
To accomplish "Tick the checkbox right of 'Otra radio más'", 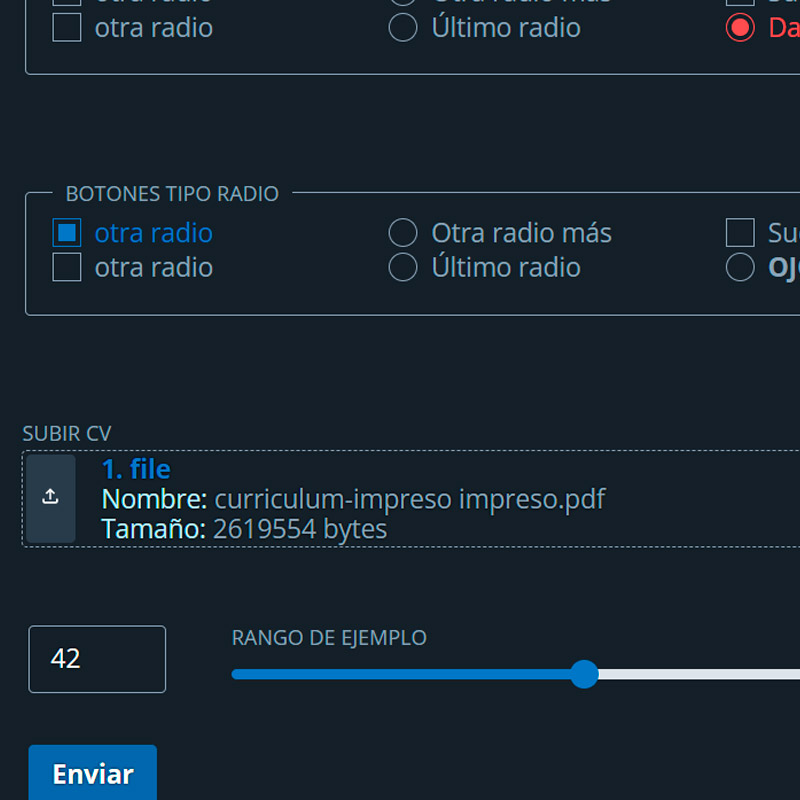I will pyautogui.click(x=740, y=233).
